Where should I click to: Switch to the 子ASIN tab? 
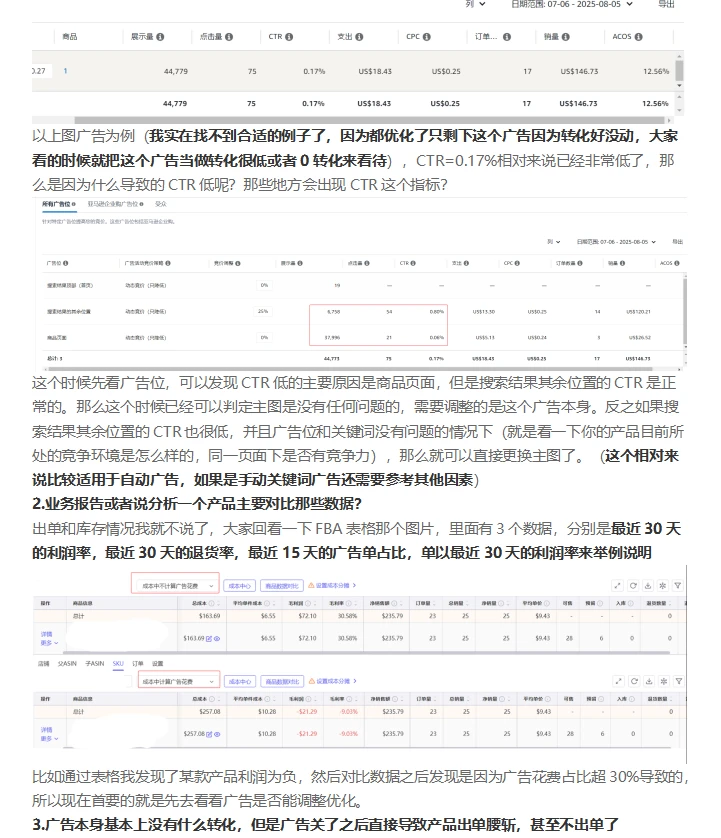click(x=95, y=664)
